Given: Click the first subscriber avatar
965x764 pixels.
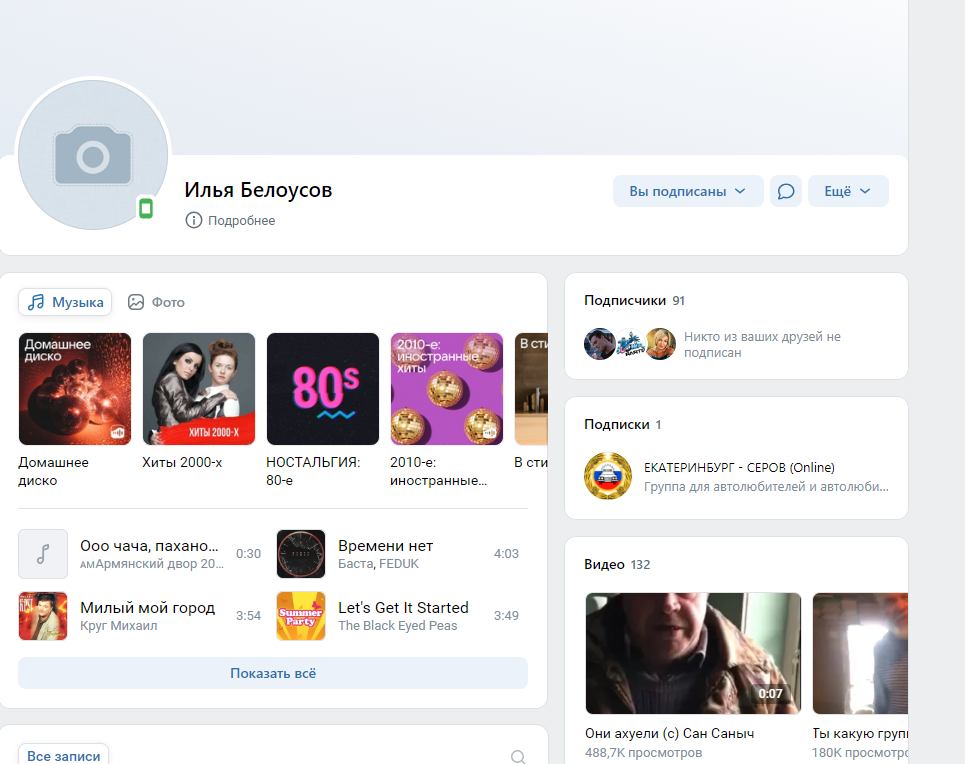Looking at the screenshot, I should [599, 344].
